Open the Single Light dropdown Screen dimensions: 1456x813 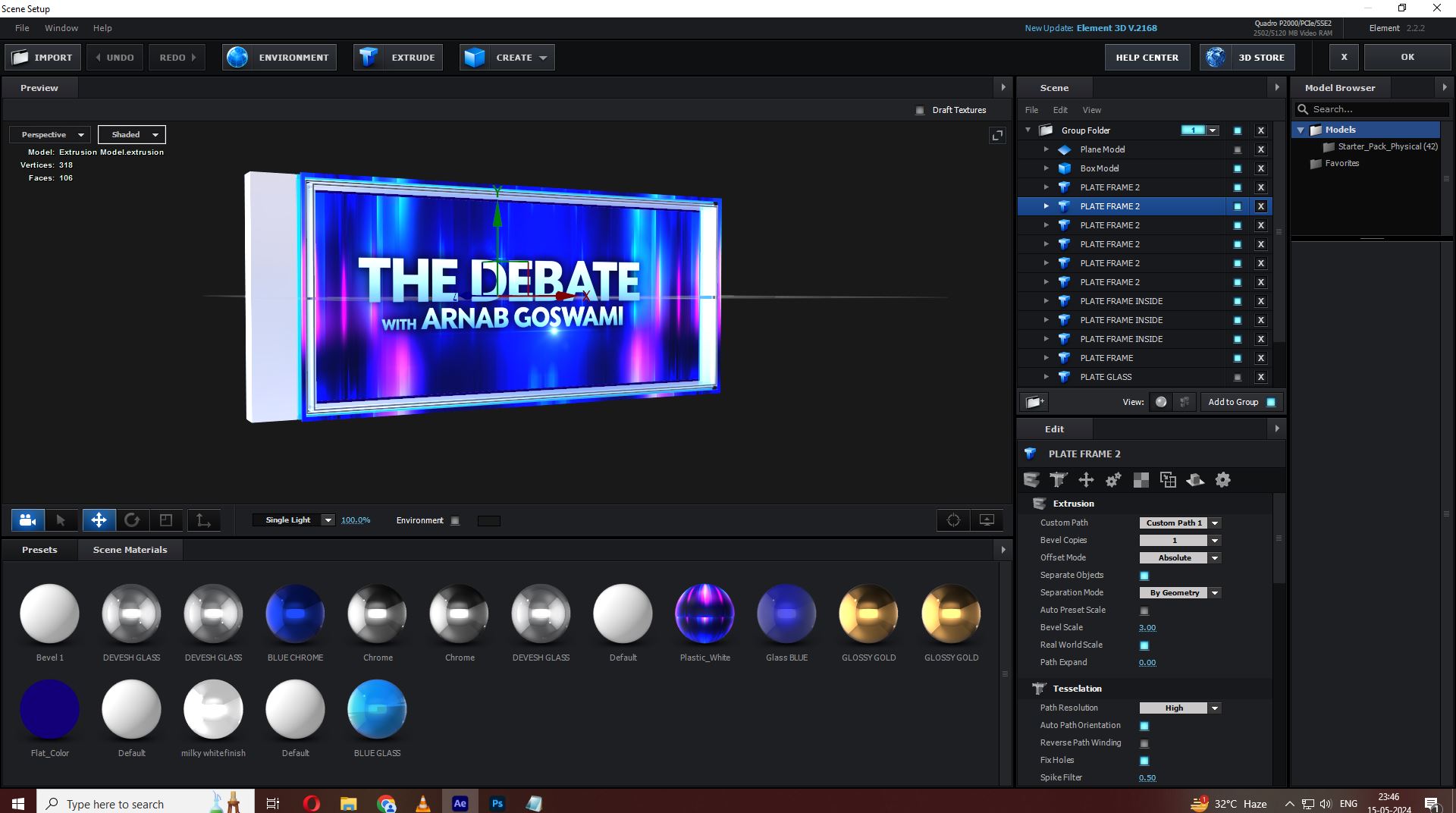coord(294,520)
